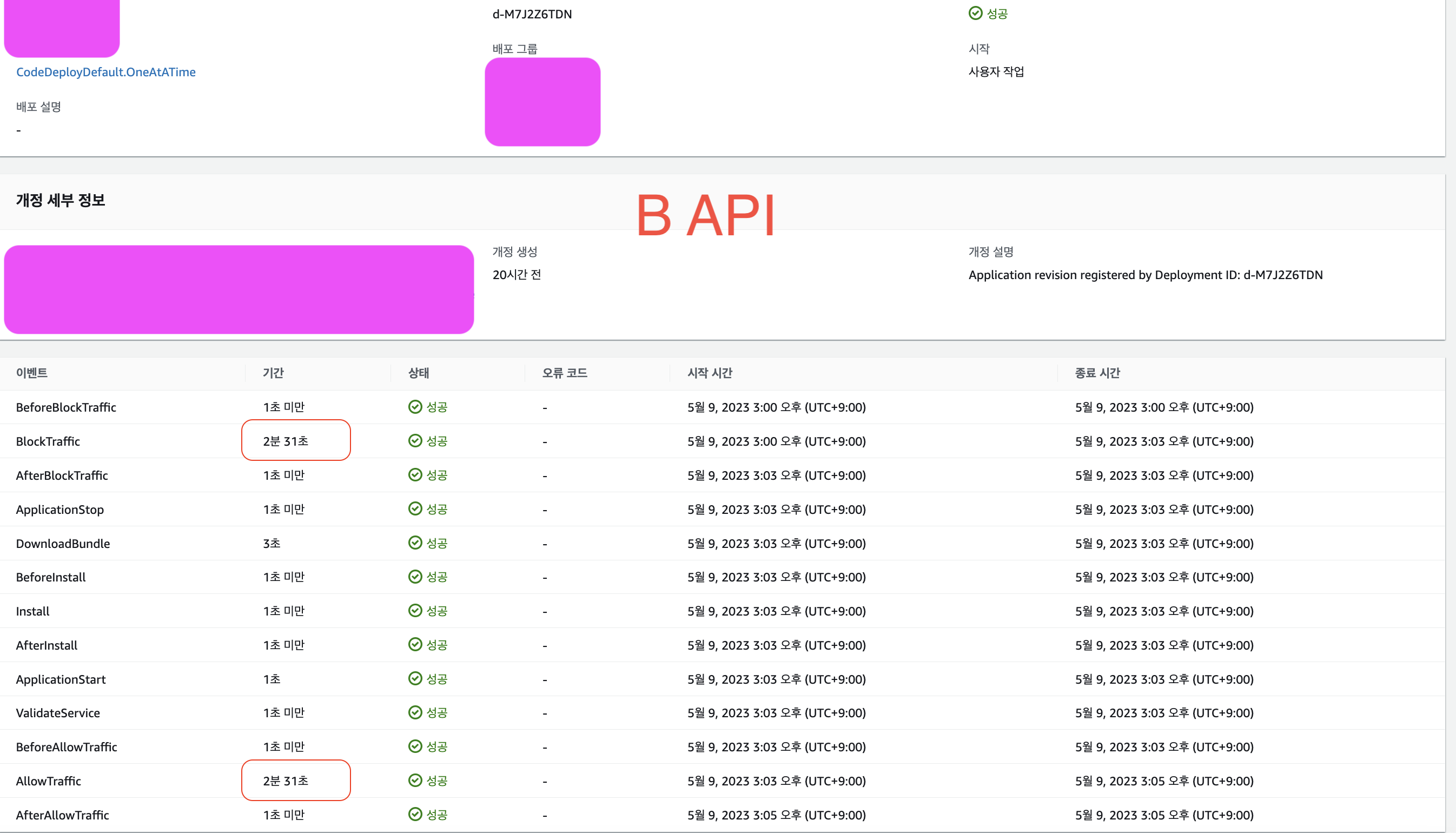Click the success icon for ApplicationStart row
Viewport: 1456px width, 833px height.
point(415,678)
